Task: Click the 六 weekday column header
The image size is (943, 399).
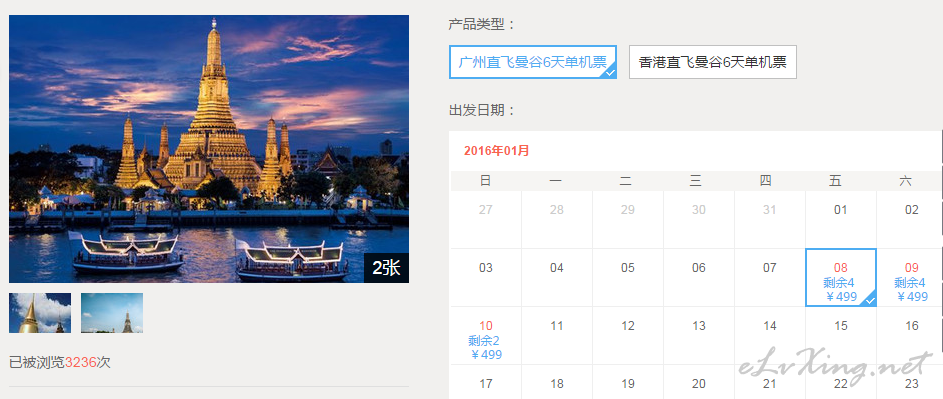Action: click(x=905, y=181)
